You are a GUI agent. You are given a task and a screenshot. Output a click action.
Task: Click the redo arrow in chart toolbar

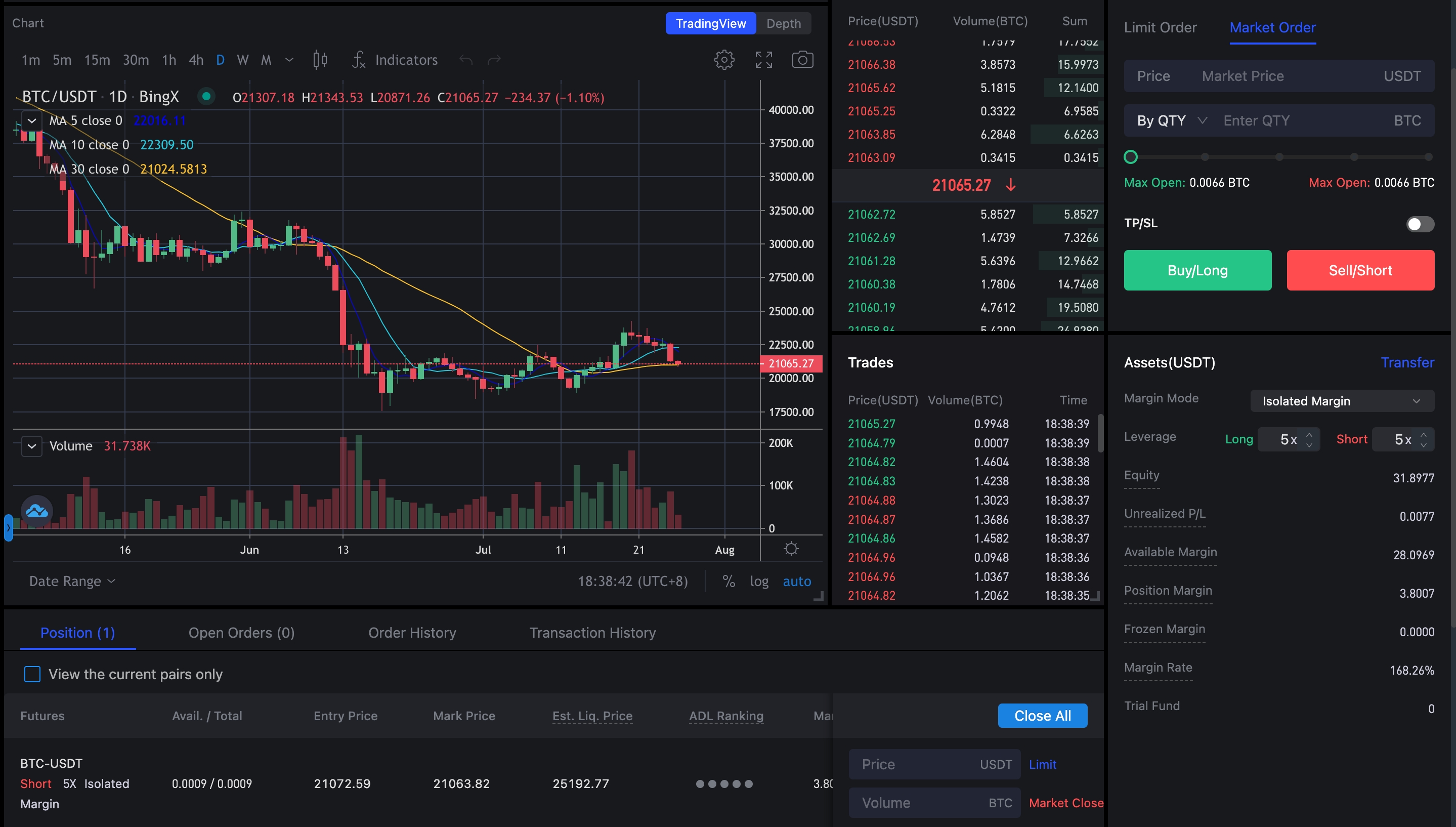(494, 60)
